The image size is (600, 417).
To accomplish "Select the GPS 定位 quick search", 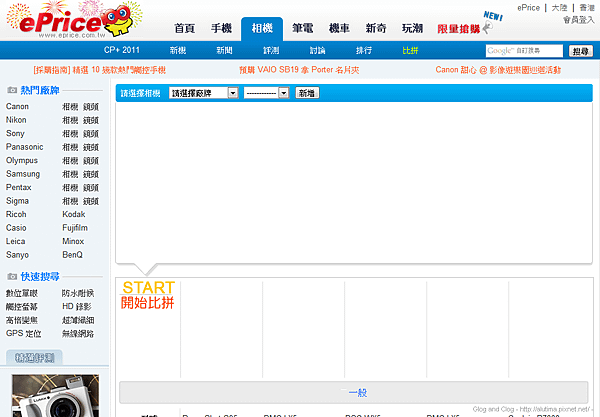I will (23, 334).
